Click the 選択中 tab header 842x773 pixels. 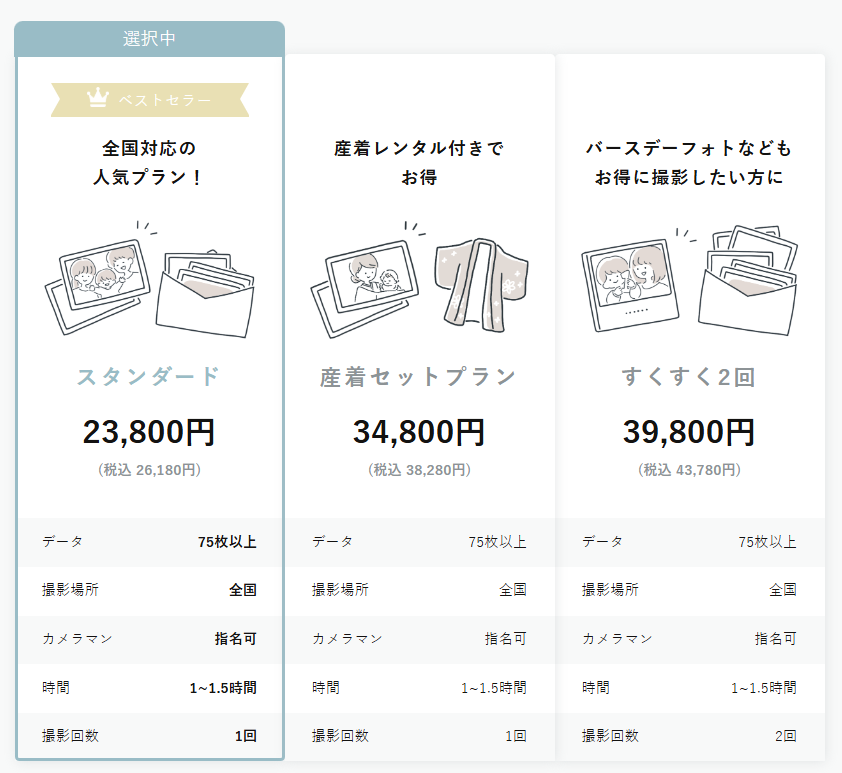150,38
